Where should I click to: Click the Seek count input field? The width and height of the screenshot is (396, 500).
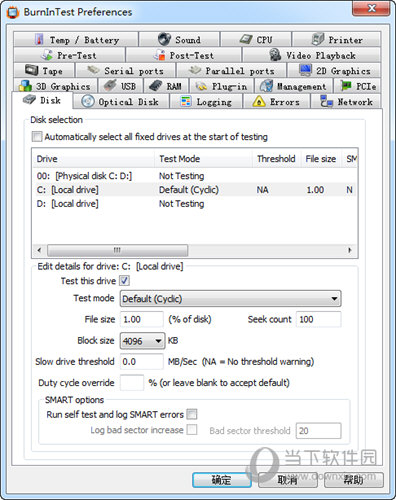(318, 319)
